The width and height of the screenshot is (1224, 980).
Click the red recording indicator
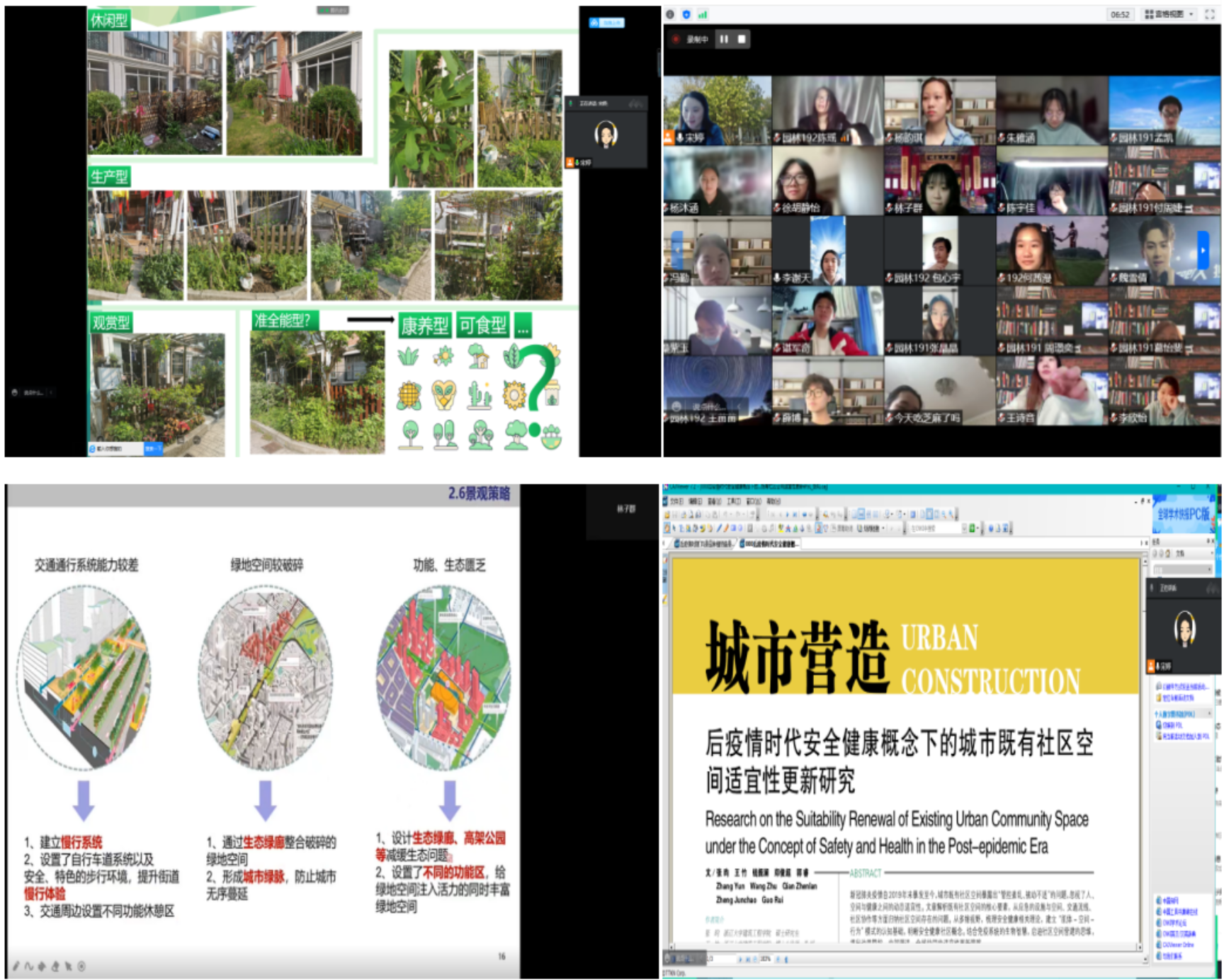[676, 39]
